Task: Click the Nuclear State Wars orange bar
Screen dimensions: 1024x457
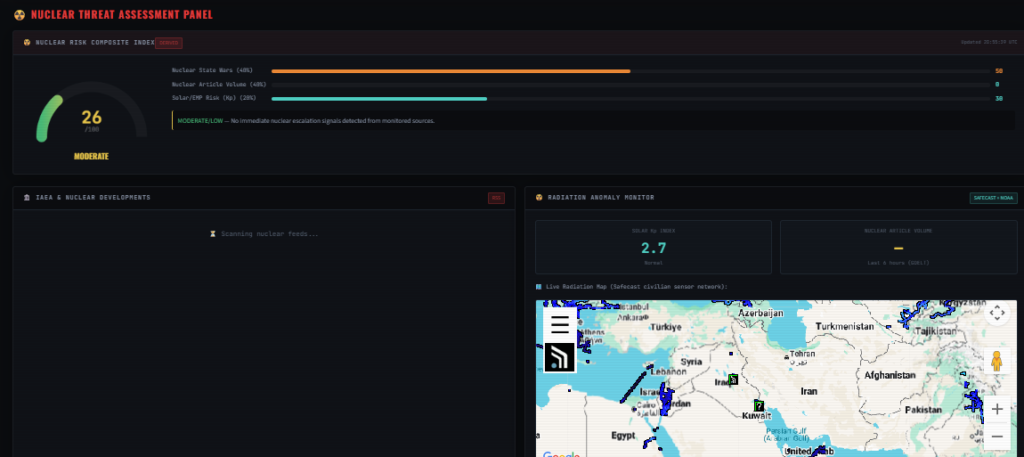Action: pos(450,71)
